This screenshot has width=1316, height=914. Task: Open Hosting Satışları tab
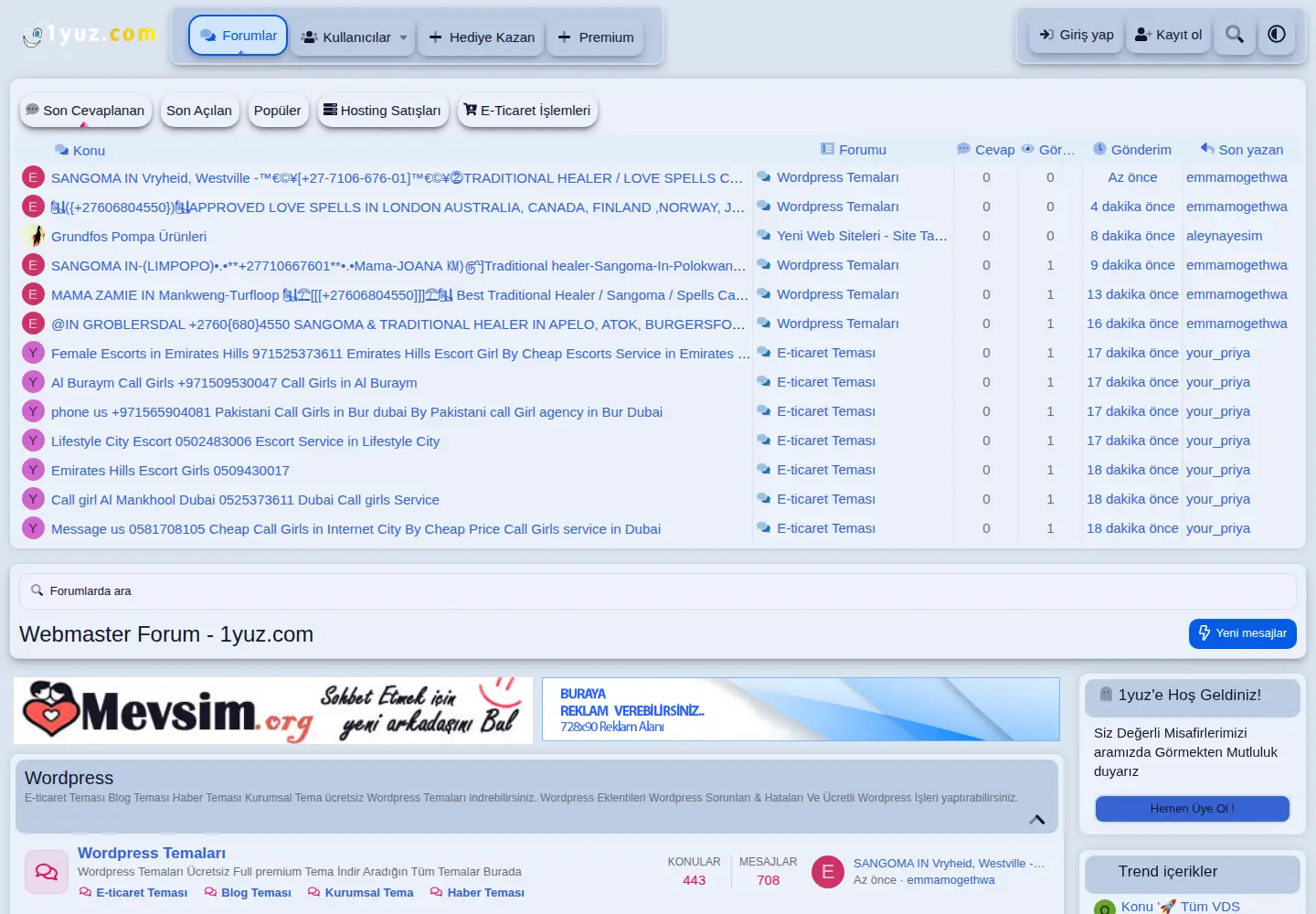pos(383,111)
